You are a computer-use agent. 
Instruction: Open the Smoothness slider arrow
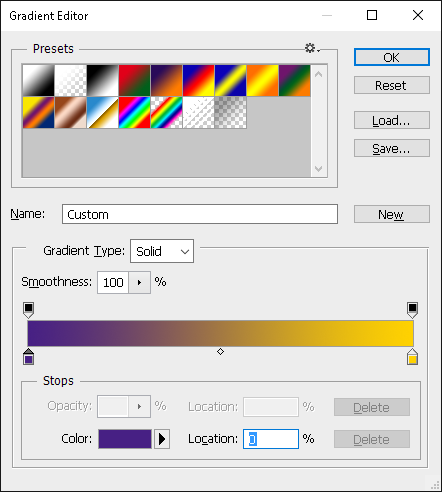[139, 282]
